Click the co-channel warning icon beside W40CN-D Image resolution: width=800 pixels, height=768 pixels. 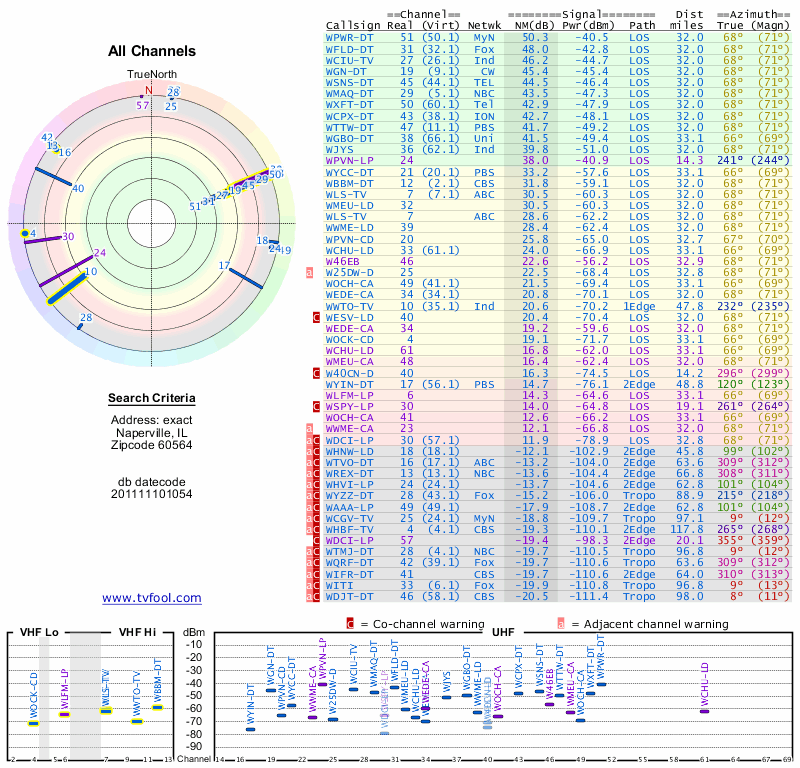[x=316, y=373]
